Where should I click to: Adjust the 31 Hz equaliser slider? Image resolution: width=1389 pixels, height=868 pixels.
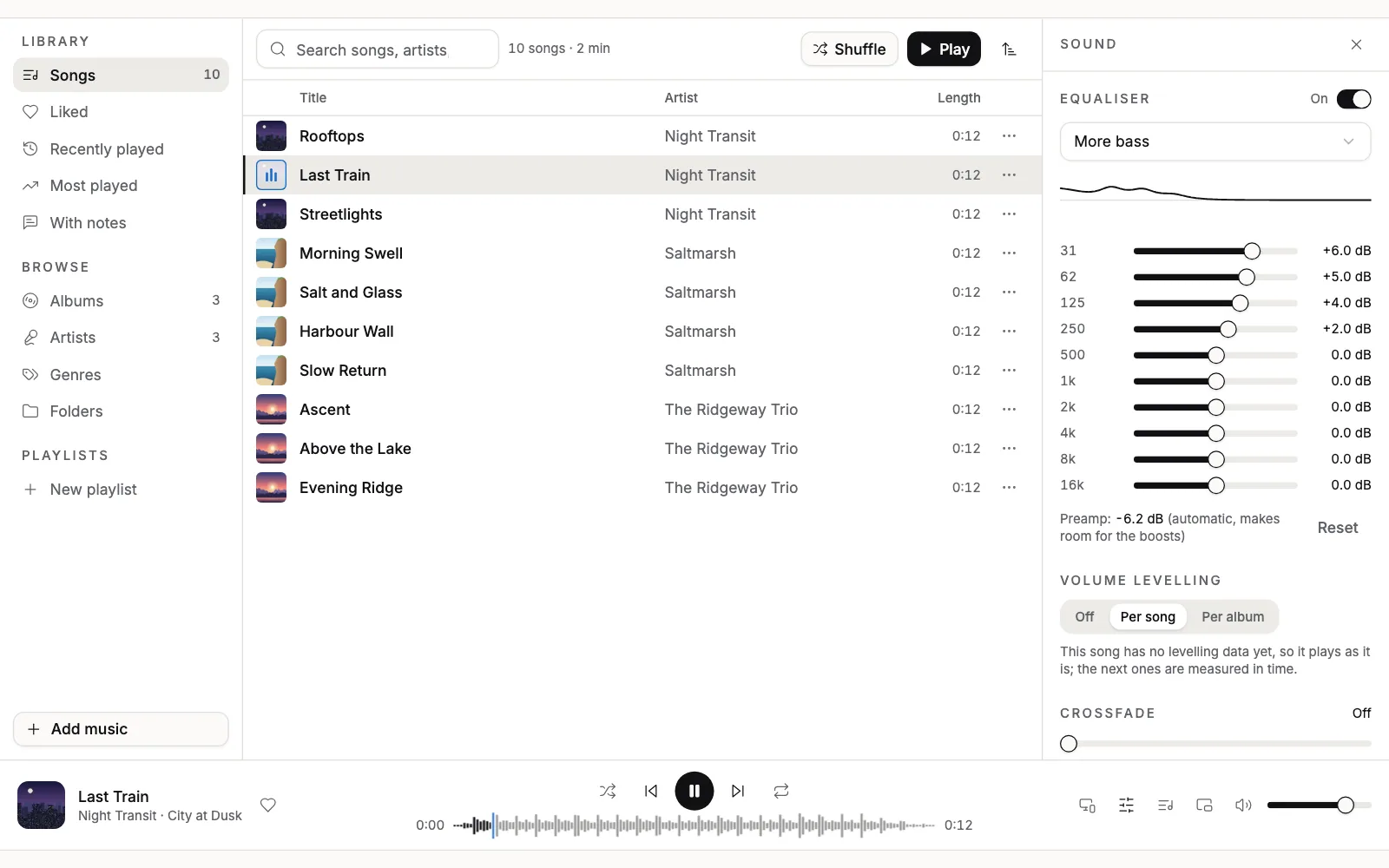point(1215,251)
